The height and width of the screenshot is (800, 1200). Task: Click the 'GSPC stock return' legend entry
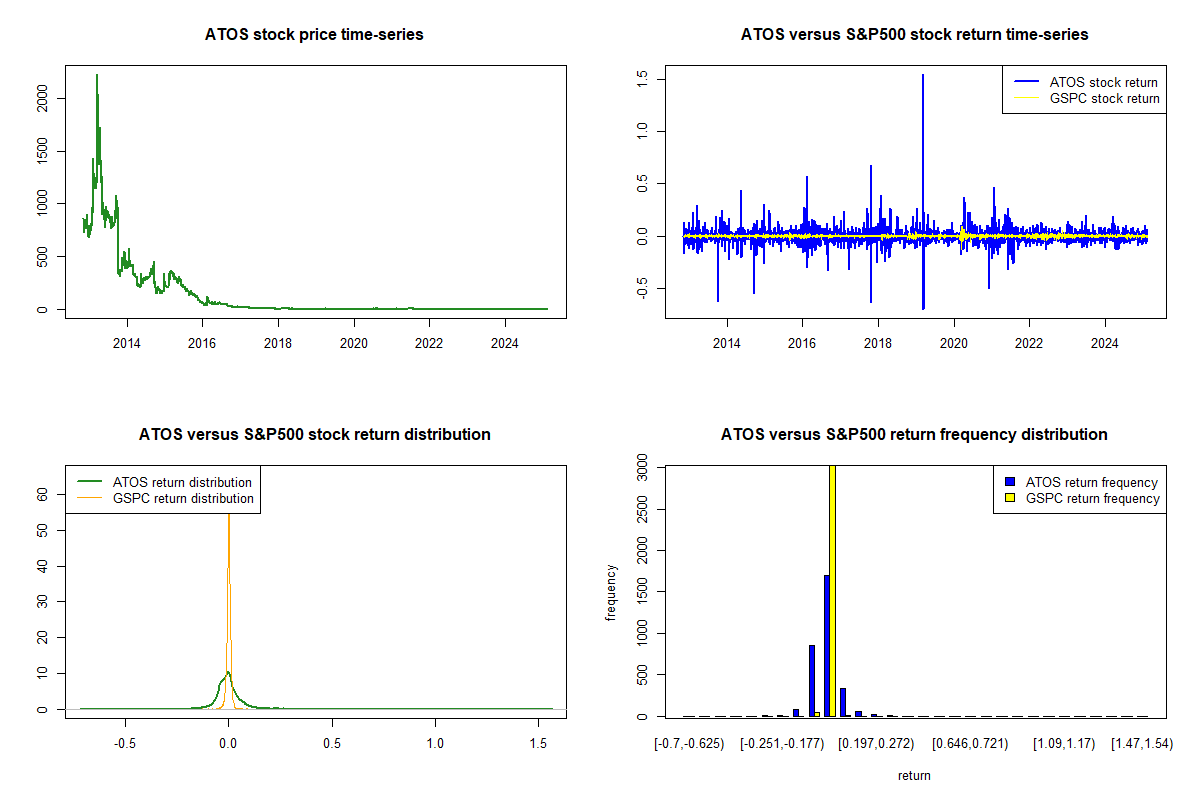[1104, 98]
